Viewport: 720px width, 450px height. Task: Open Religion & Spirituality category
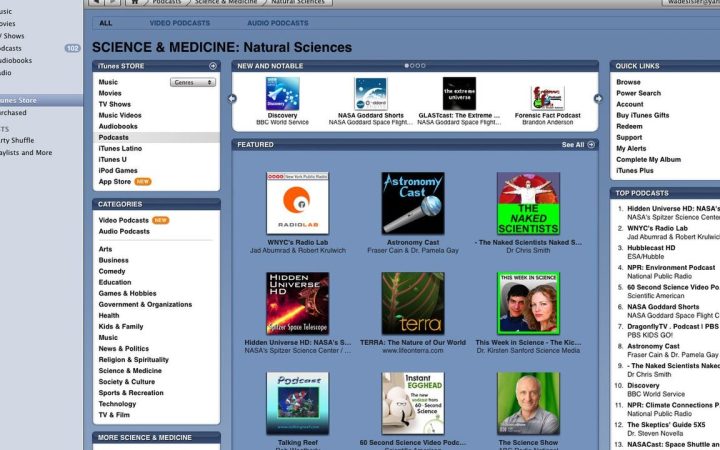pos(134,359)
